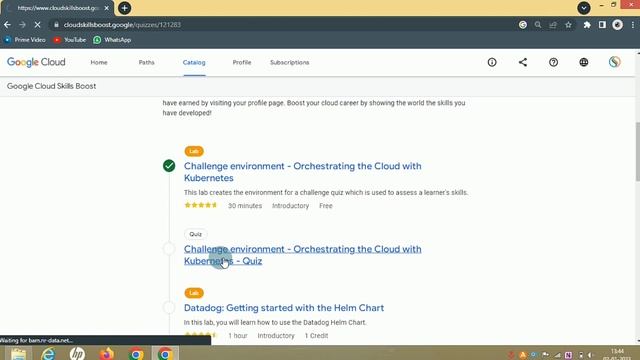Click the '1 Credit' label
Image resolution: width=640 pixels, height=360 pixels.
pos(316,336)
